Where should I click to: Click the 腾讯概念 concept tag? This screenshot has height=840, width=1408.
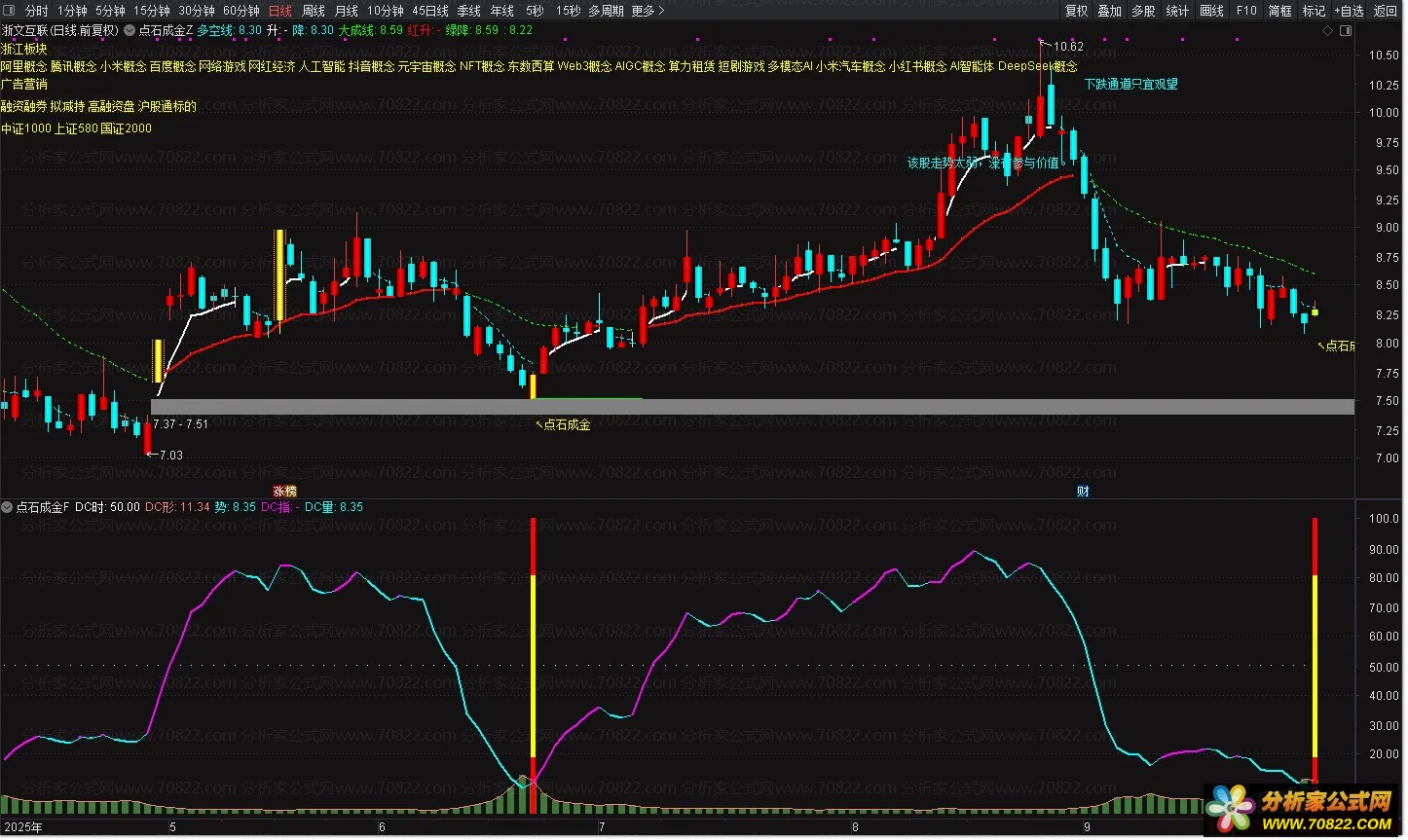tap(74, 66)
